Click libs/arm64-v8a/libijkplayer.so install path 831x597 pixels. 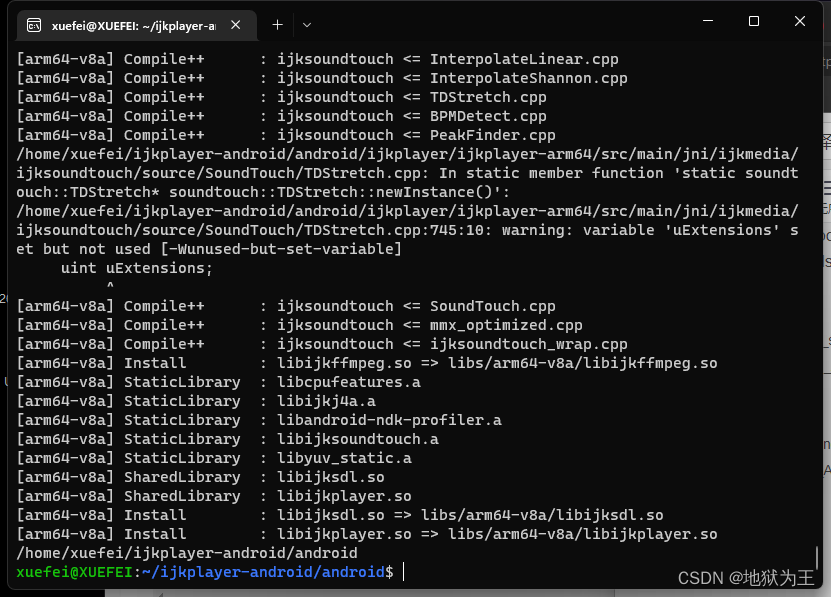pyautogui.click(x=582, y=534)
